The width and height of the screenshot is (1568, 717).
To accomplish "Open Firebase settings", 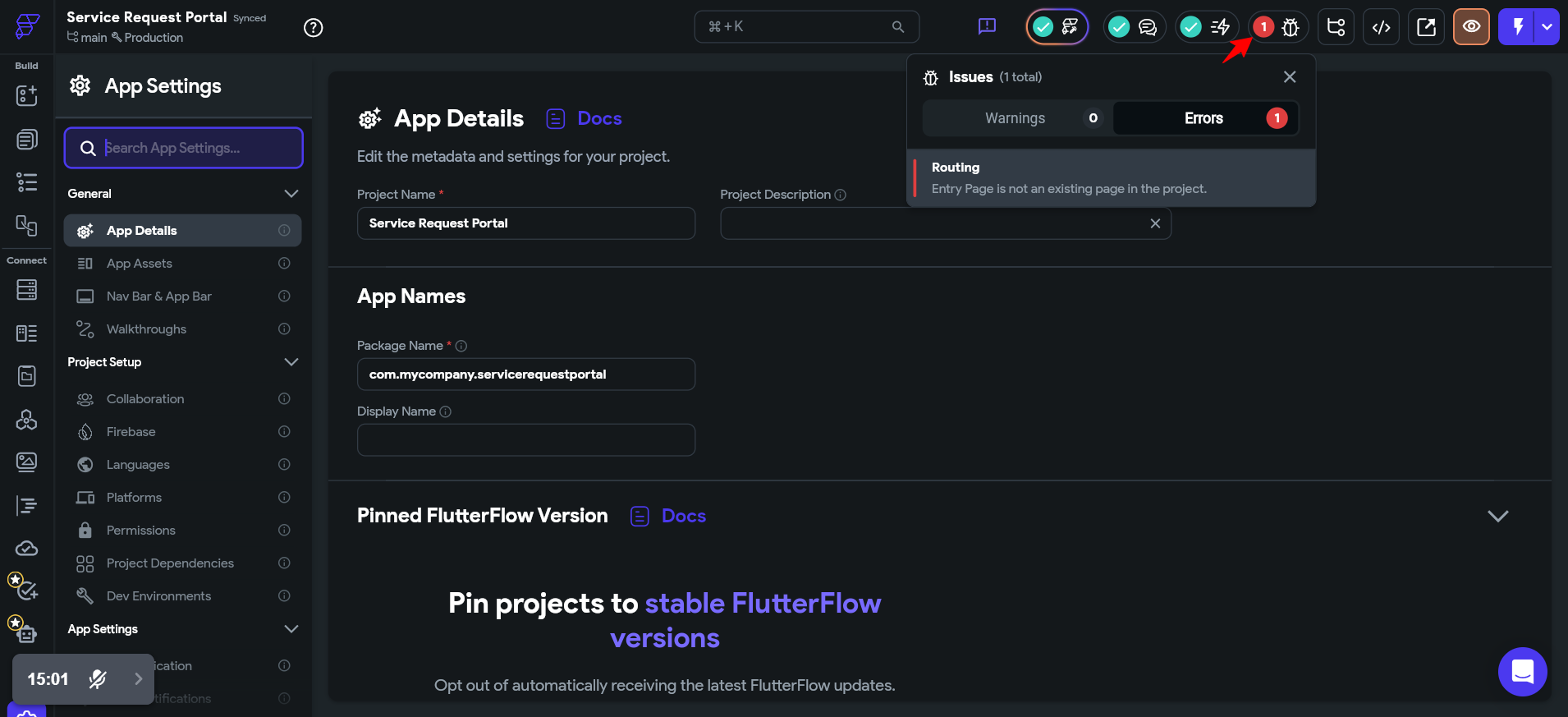I will (x=182, y=432).
